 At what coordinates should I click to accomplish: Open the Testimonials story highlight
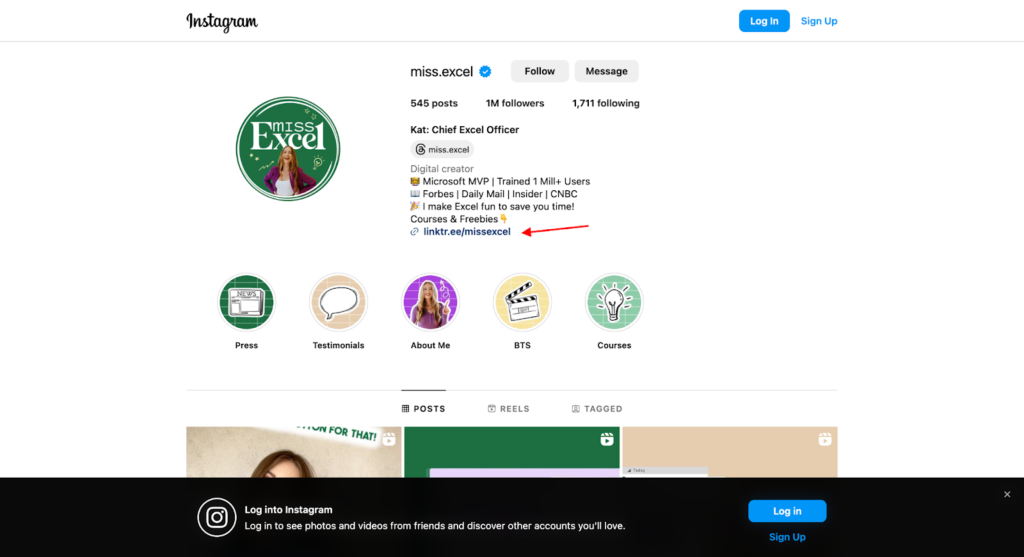click(338, 302)
